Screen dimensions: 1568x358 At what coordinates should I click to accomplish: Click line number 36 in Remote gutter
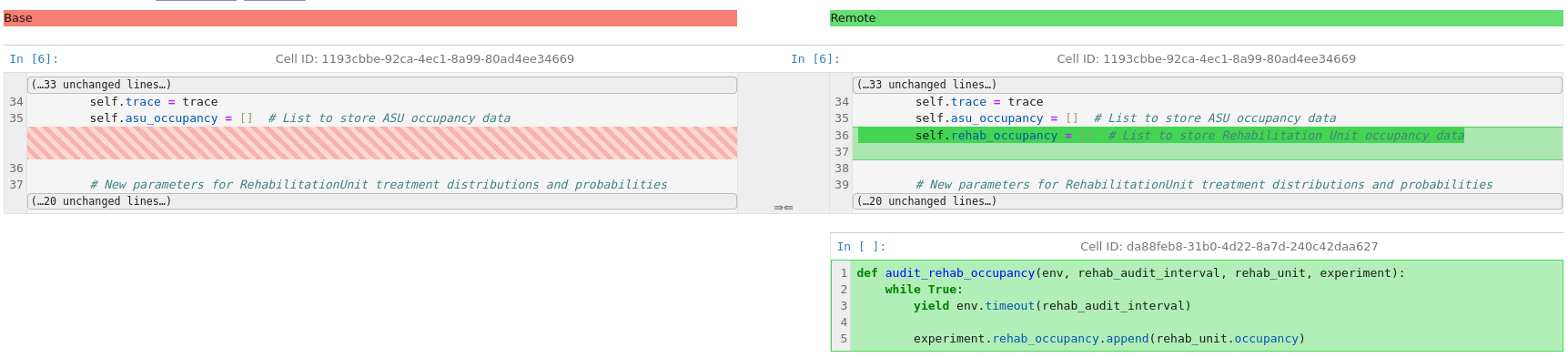[842, 136]
